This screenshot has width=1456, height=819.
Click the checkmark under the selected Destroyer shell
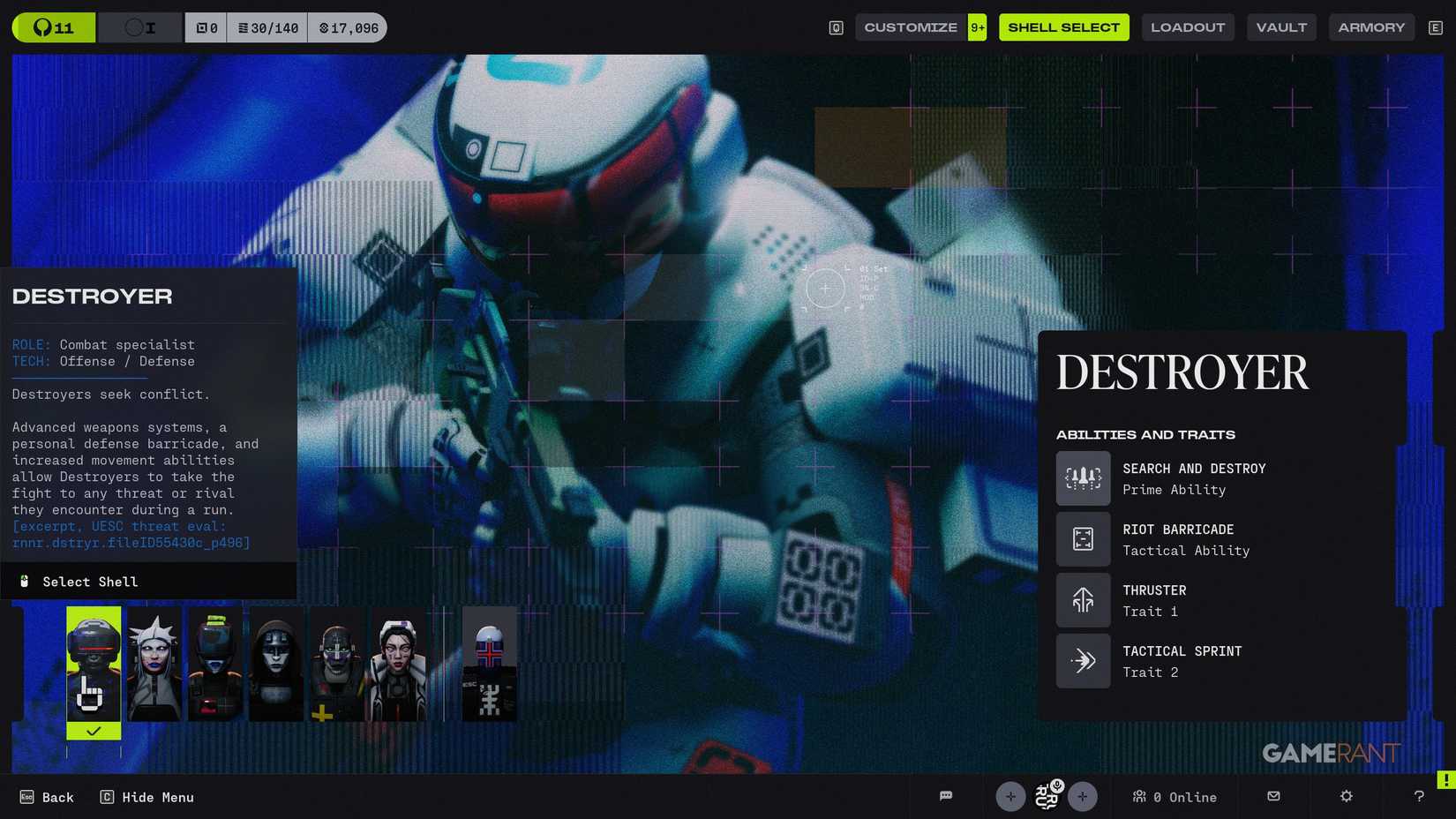(x=94, y=731)
